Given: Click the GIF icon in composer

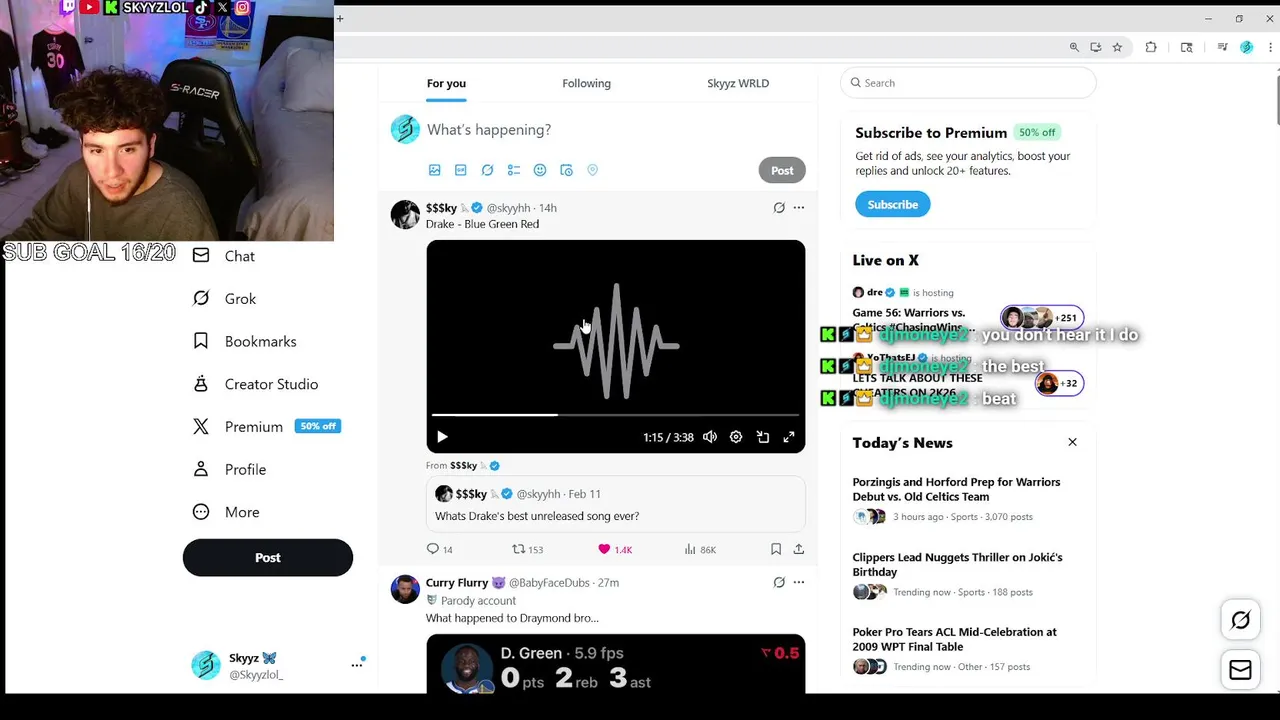Looking at the screenshot, I should pos(461,170).
